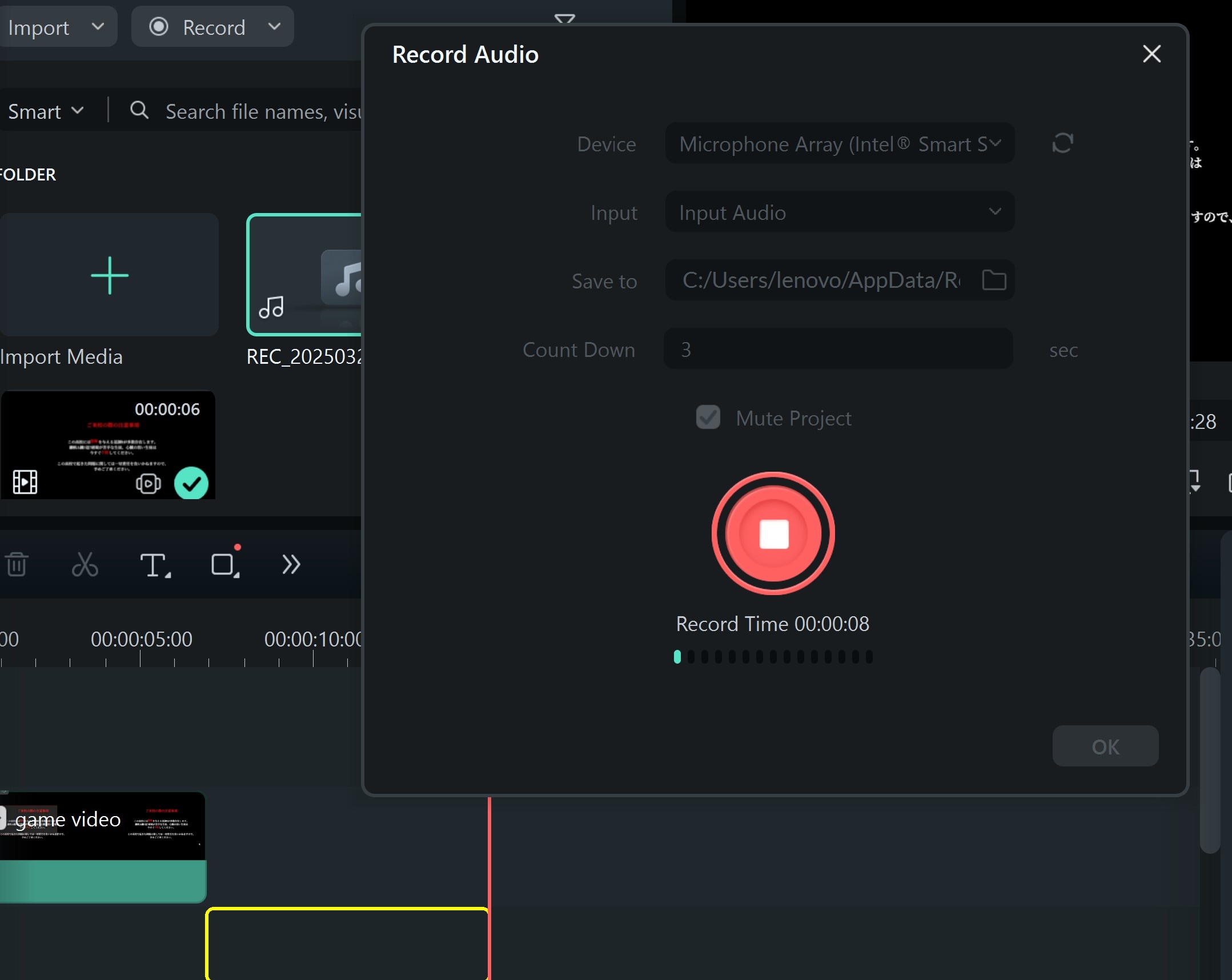1232x980 pixels.
Task: Open the Record menu
Action: (x=212, y=27)
